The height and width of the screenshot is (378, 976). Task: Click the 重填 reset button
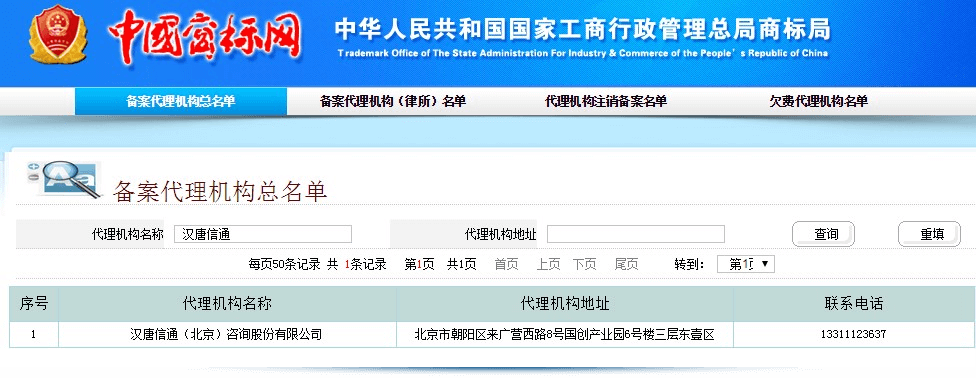(x=929, y=234)
